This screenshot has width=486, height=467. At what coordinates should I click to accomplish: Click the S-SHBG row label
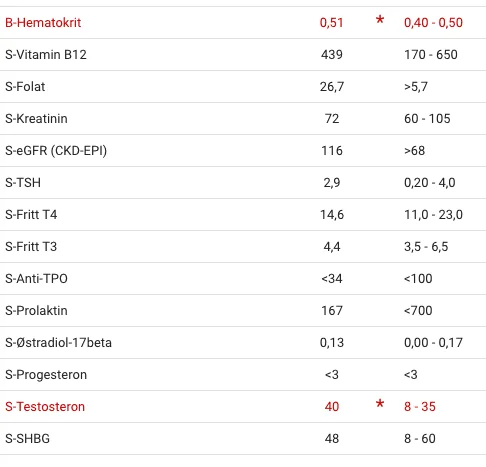click(27, 439)
